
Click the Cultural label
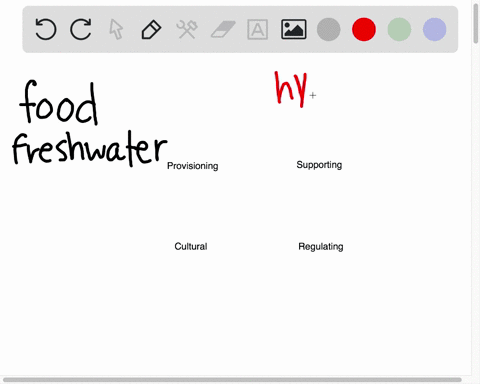pos(191,246)
